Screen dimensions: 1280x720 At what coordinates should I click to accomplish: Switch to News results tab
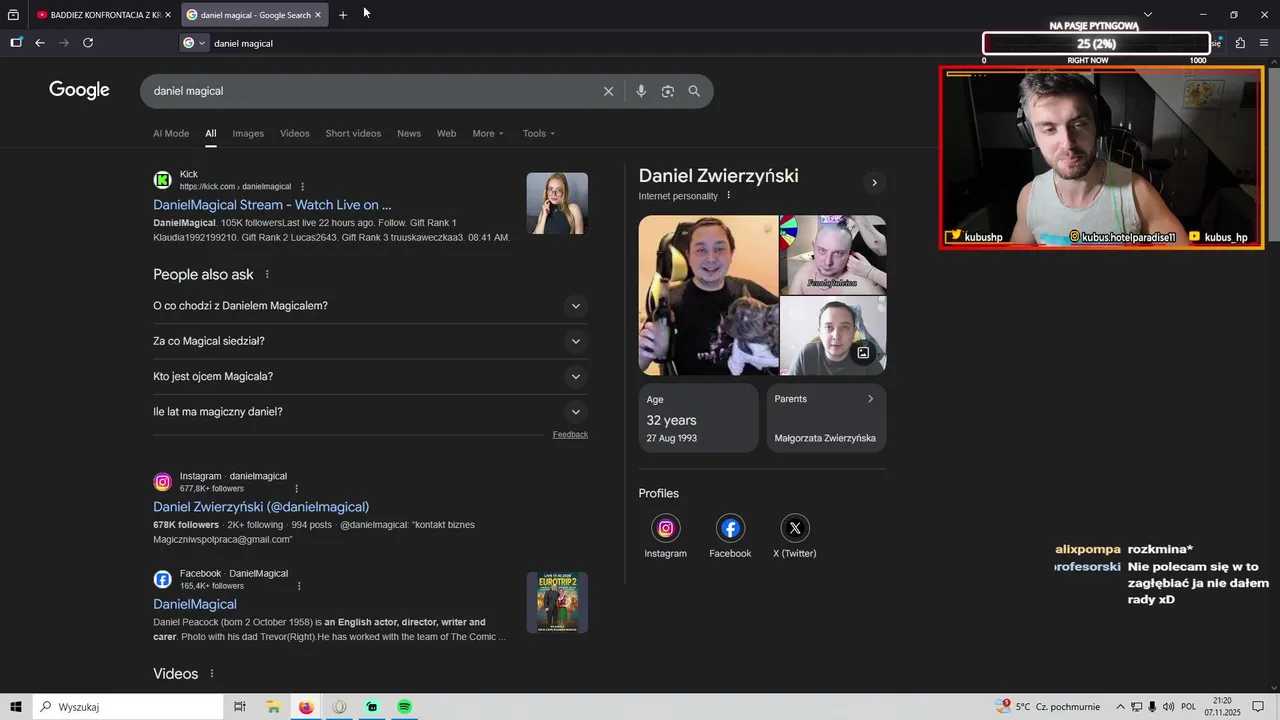pos(409,134)
